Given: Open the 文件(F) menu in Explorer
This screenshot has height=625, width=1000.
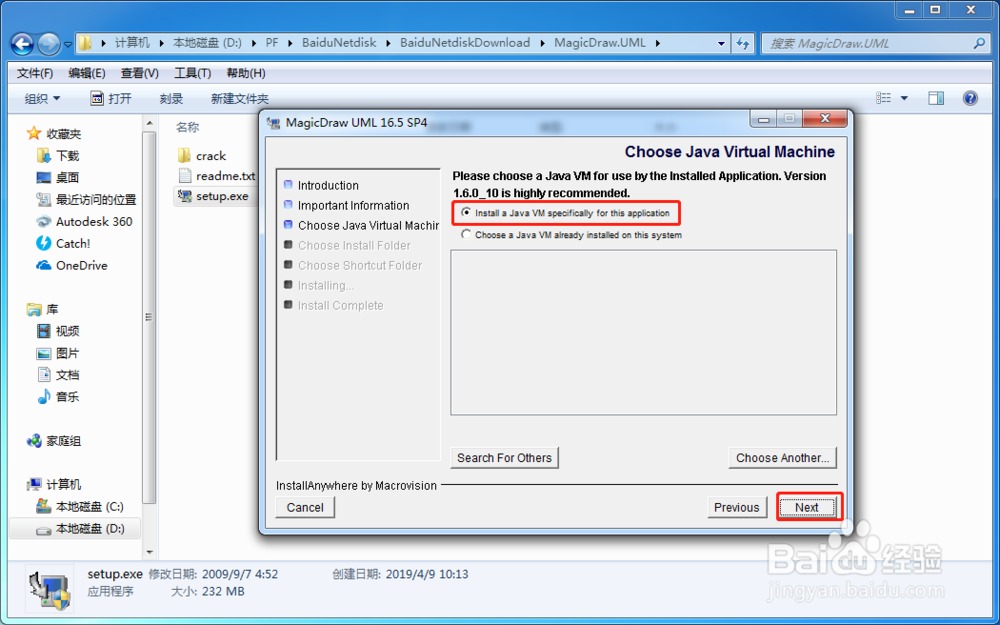Looking at the screenshot, I should (x=34, y=73).
